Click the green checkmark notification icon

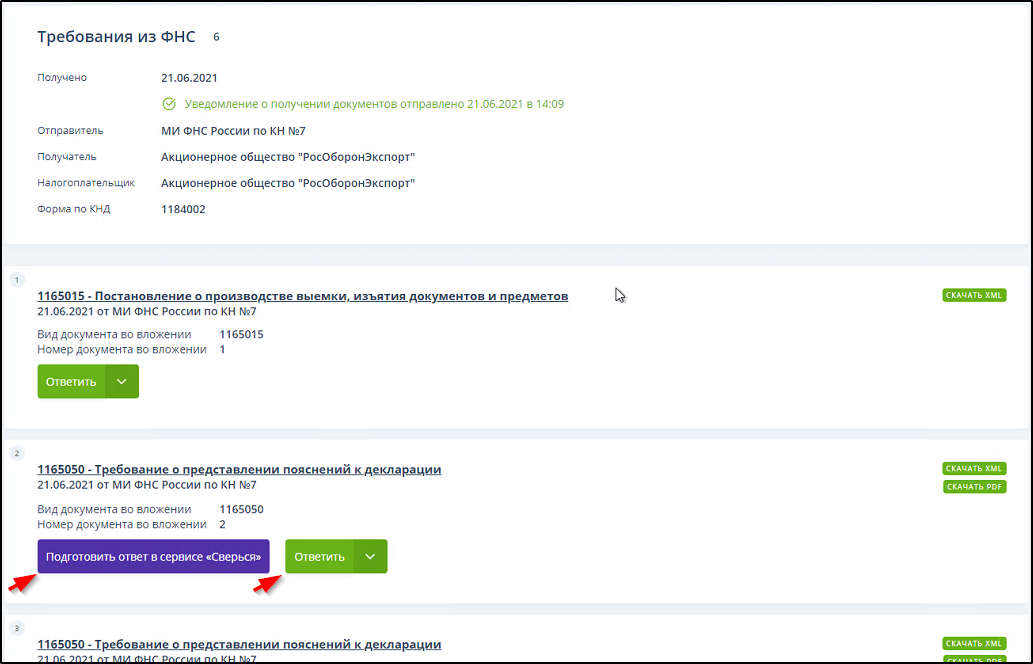169,104
